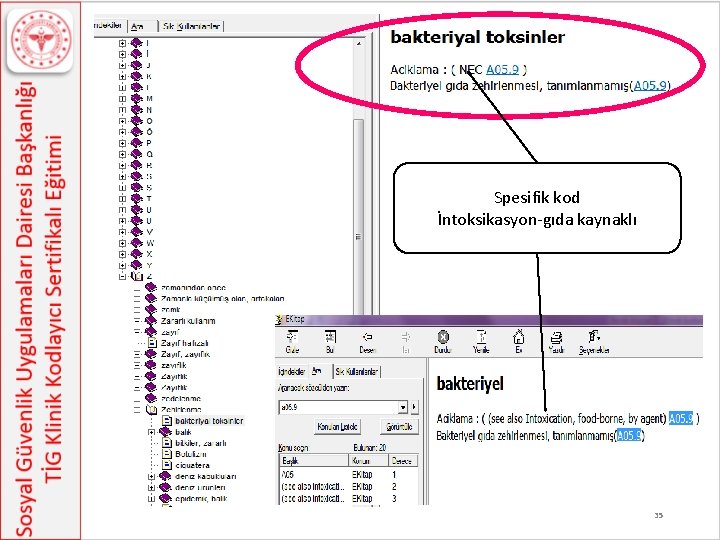Screen dimensions: 720x540
Task: Switch to İçindekiler tab in the EKitap window
Action: tap(292, 371)
